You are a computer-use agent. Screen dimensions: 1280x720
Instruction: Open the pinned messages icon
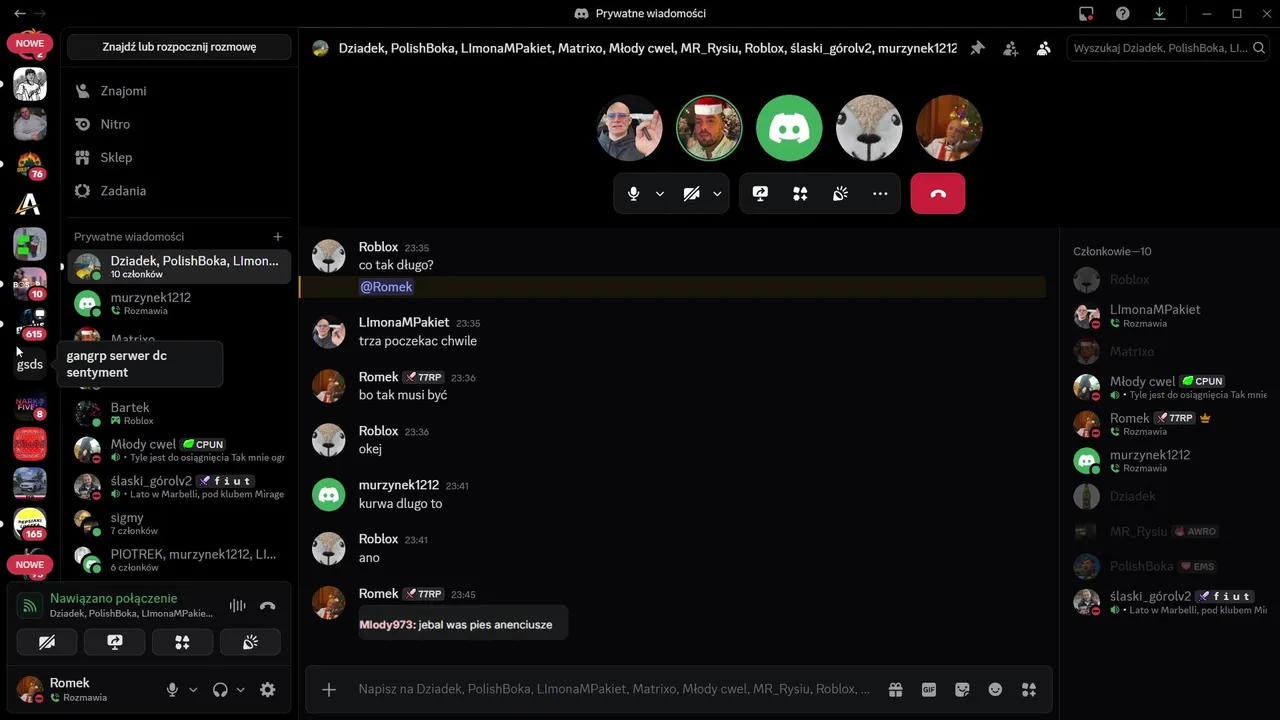[978, 48]
